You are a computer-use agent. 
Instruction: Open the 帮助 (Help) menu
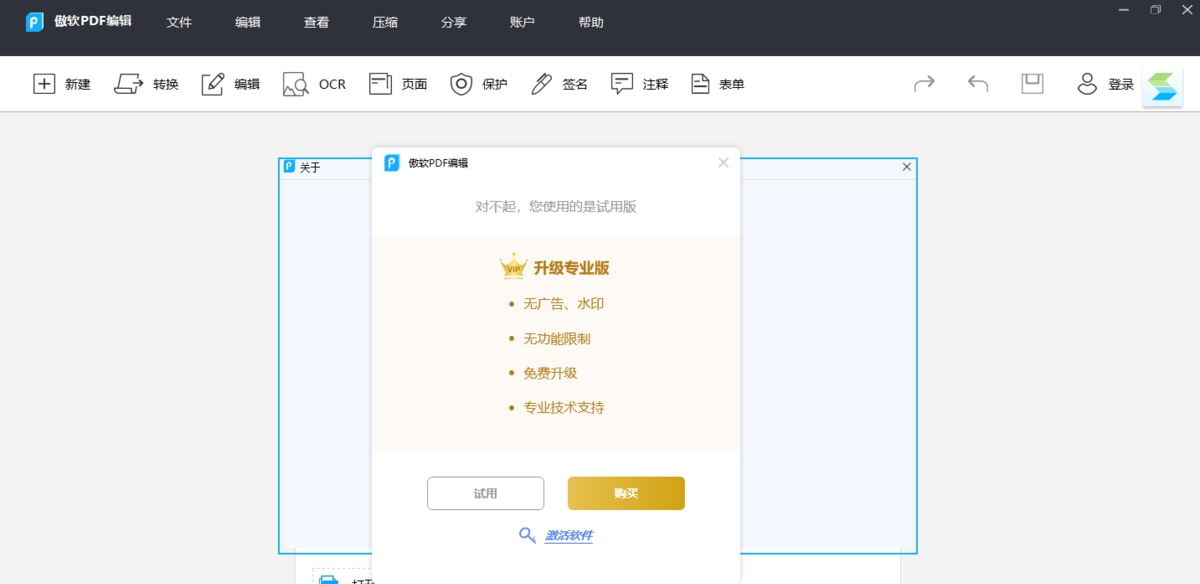[x=591, y=22]
